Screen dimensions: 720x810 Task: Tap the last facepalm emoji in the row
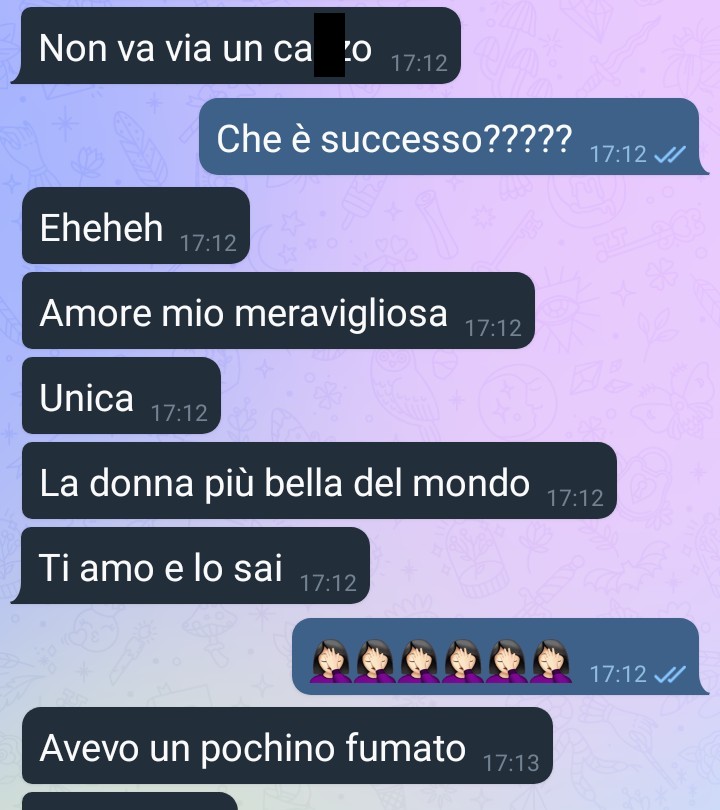pos(551,661)
